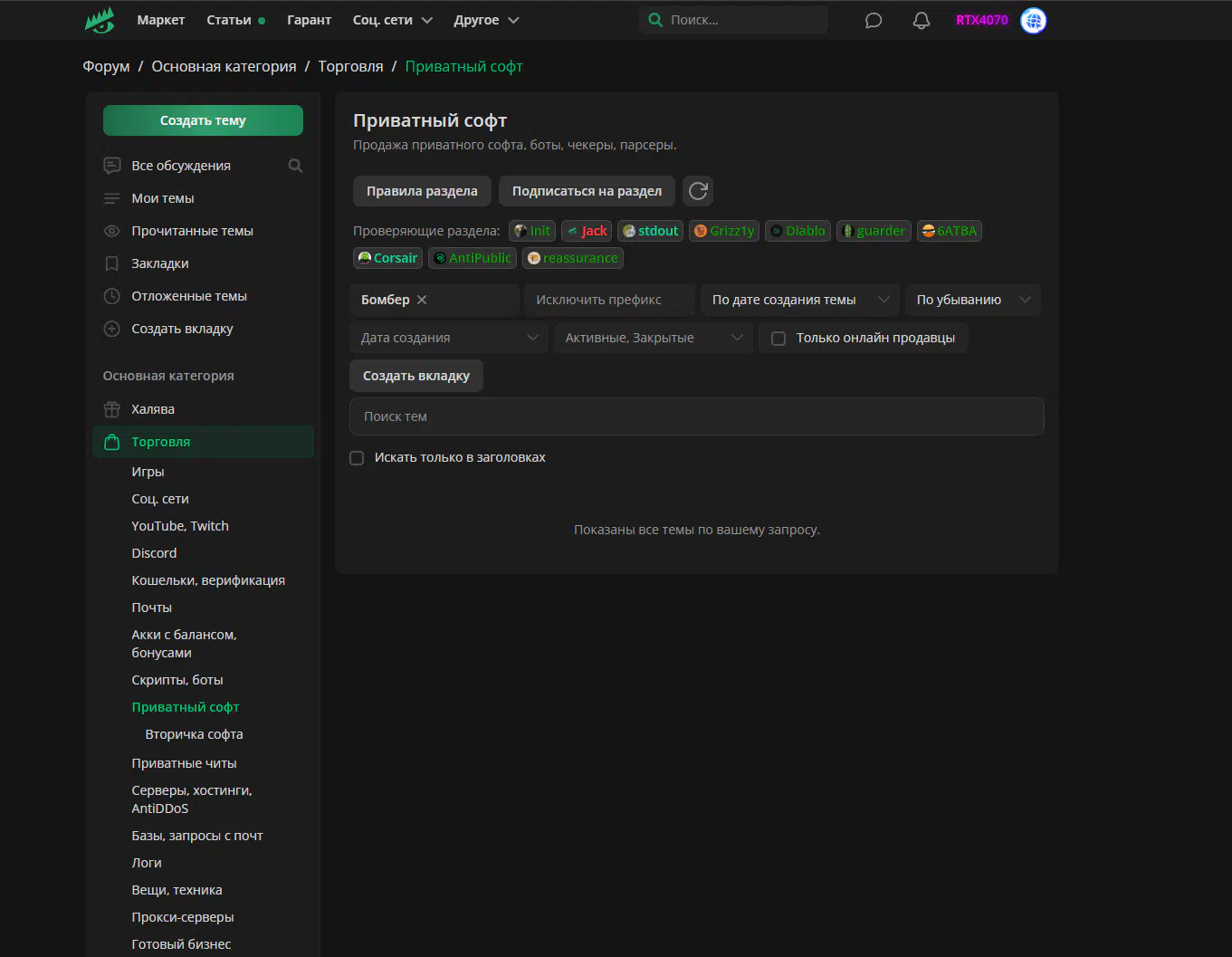The width and height of the screenshot is (1232, 957).
Task: Open the globe profile avatar
Action: [1033, 20]
